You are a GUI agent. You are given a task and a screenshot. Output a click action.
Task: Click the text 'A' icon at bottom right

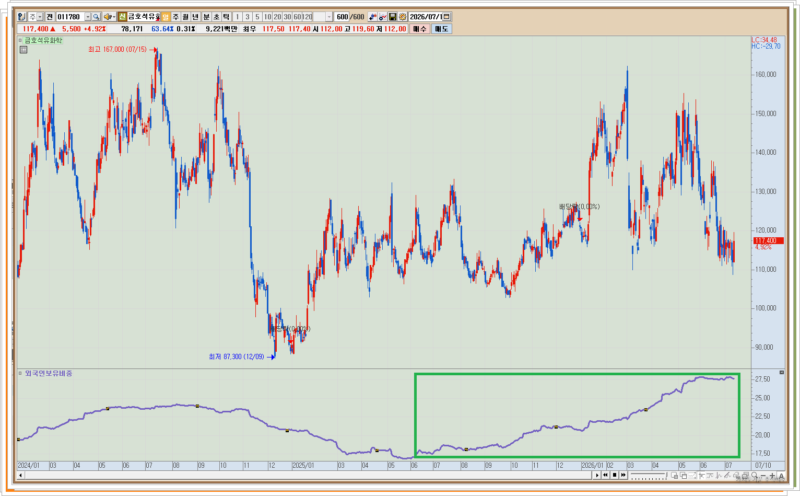[x=781, y=475]
